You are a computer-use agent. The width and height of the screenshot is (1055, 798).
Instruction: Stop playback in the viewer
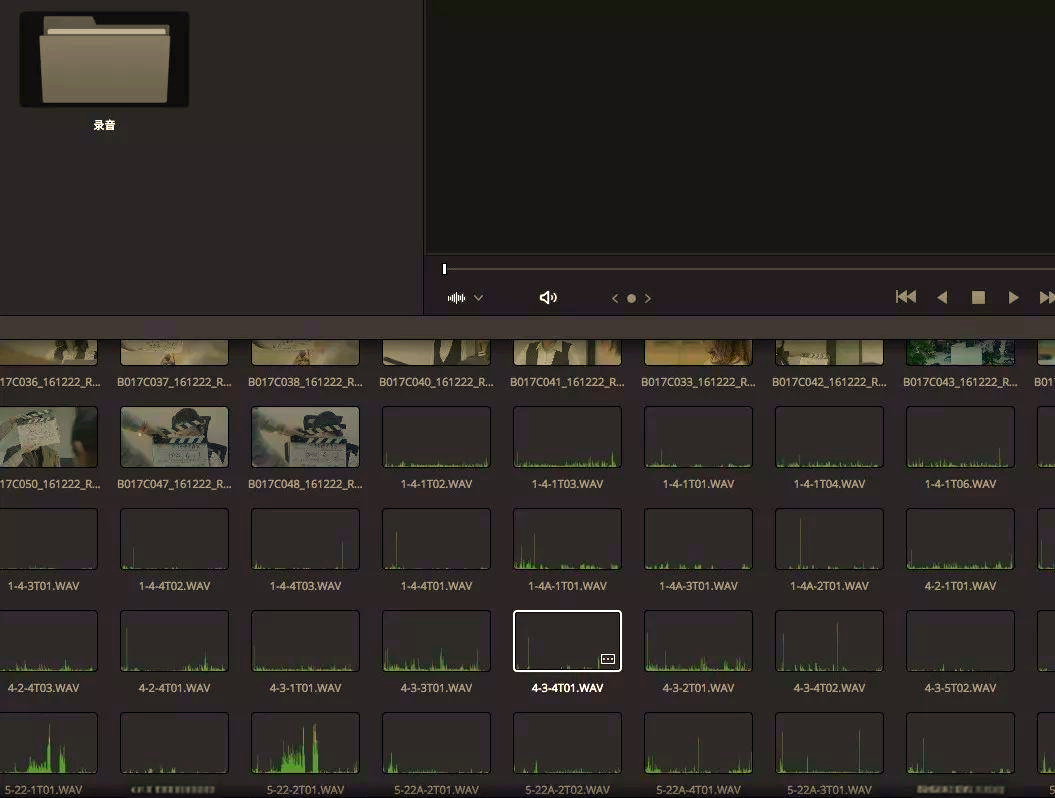tap(978, 297)
